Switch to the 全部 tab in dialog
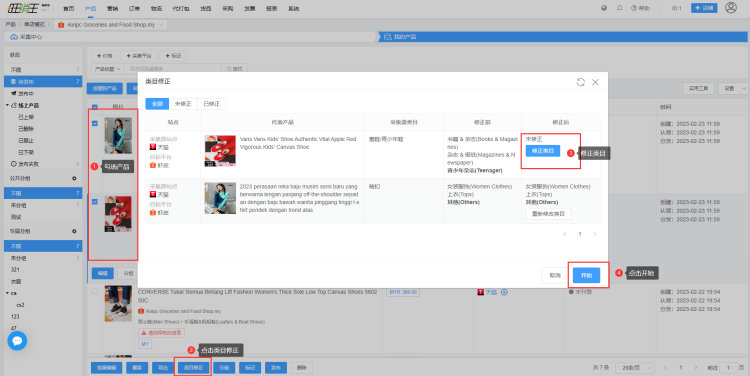 tap(157, 104)
